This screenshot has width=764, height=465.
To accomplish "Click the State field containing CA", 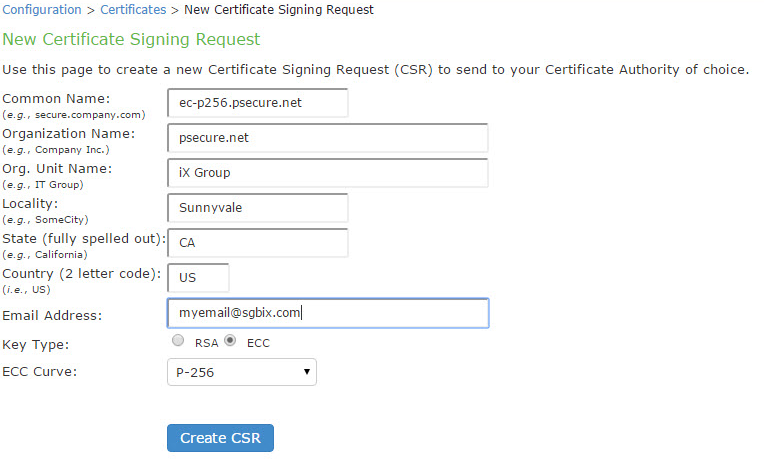I will [257, 243].
